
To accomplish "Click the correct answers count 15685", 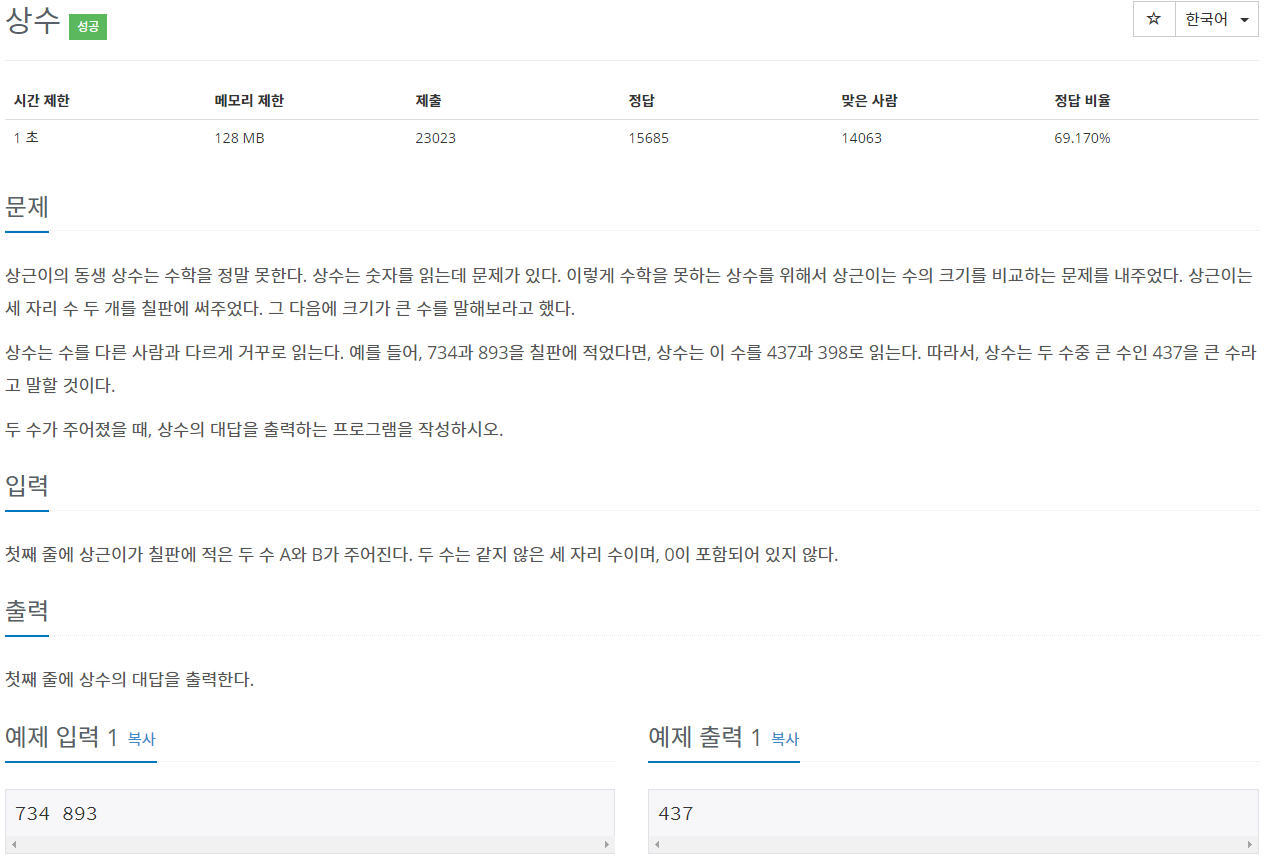I will (x=648, y=138).
